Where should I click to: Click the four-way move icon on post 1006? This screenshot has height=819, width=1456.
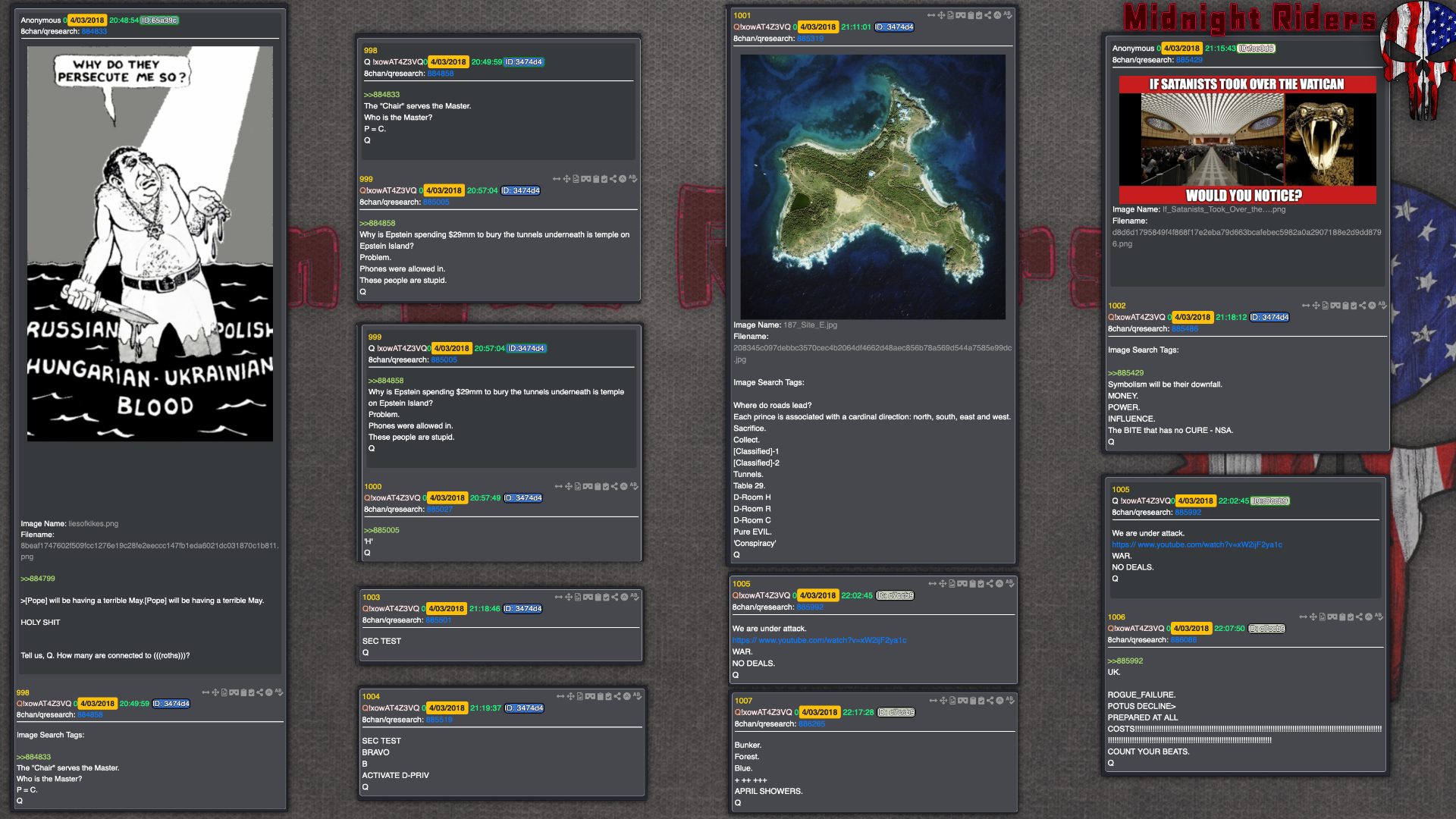click(x=1313, y=617)
